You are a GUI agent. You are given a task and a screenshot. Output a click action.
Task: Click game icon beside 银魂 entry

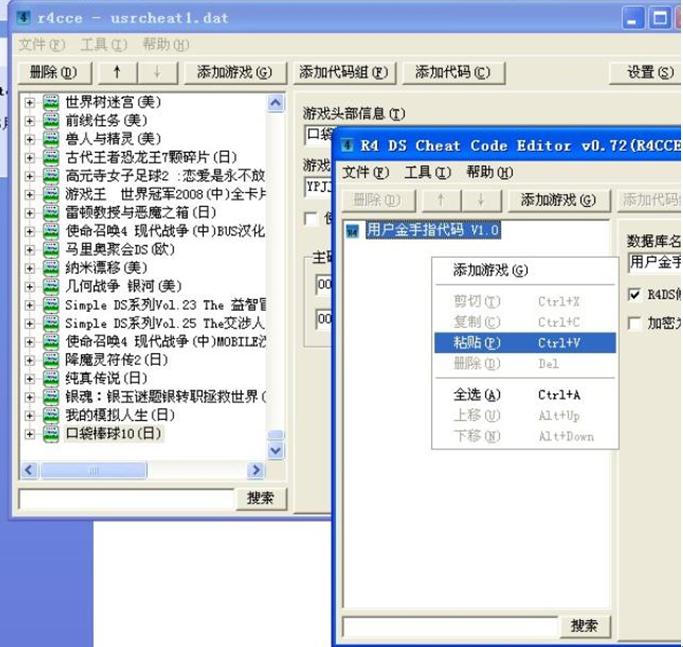point(51,397)
